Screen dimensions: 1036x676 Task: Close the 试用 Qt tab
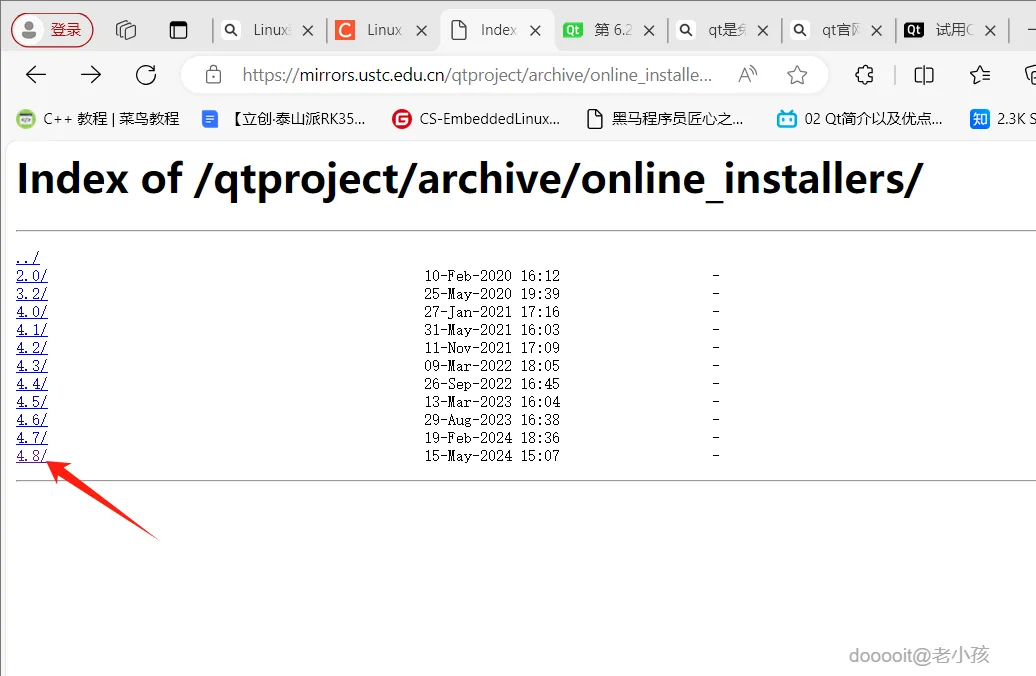point(990,30)
